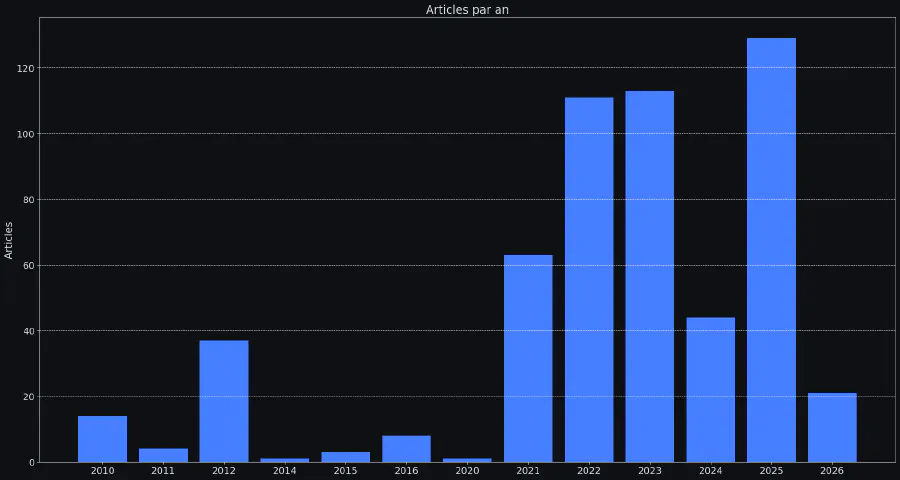Screen dimensions: 900x480
Task: Click the 2022 bar
Action: pyautogui.click(x=589, y=280)
